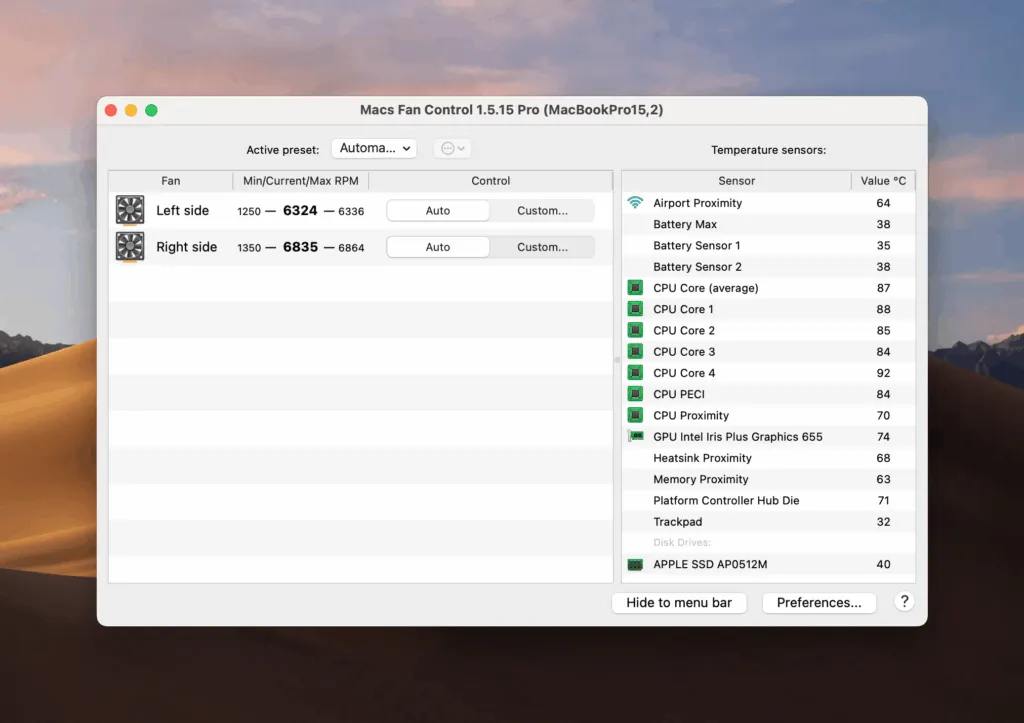The width and height of the screenshot is (1024, 723).
Task: Click the Wi-Fi icon beside Airport Proximity
Action: tap(634, 203)
